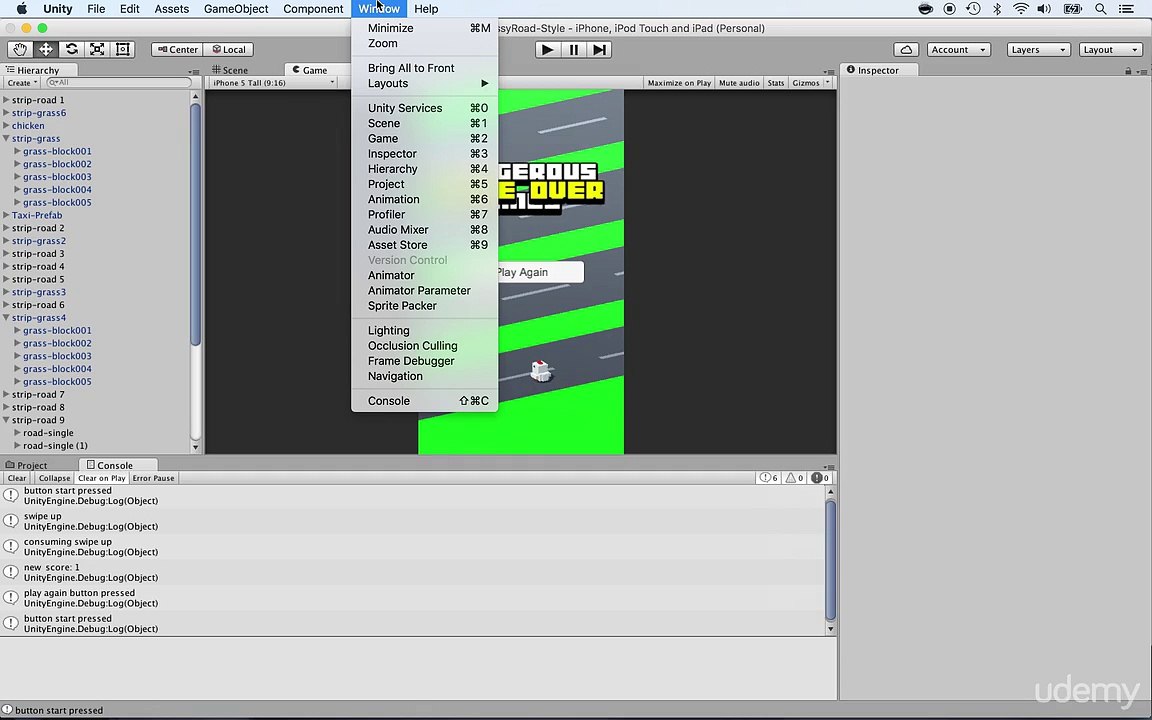Open the Hierarchy Create dropdown
1152x720 pixels.
[x=23, y=83]
